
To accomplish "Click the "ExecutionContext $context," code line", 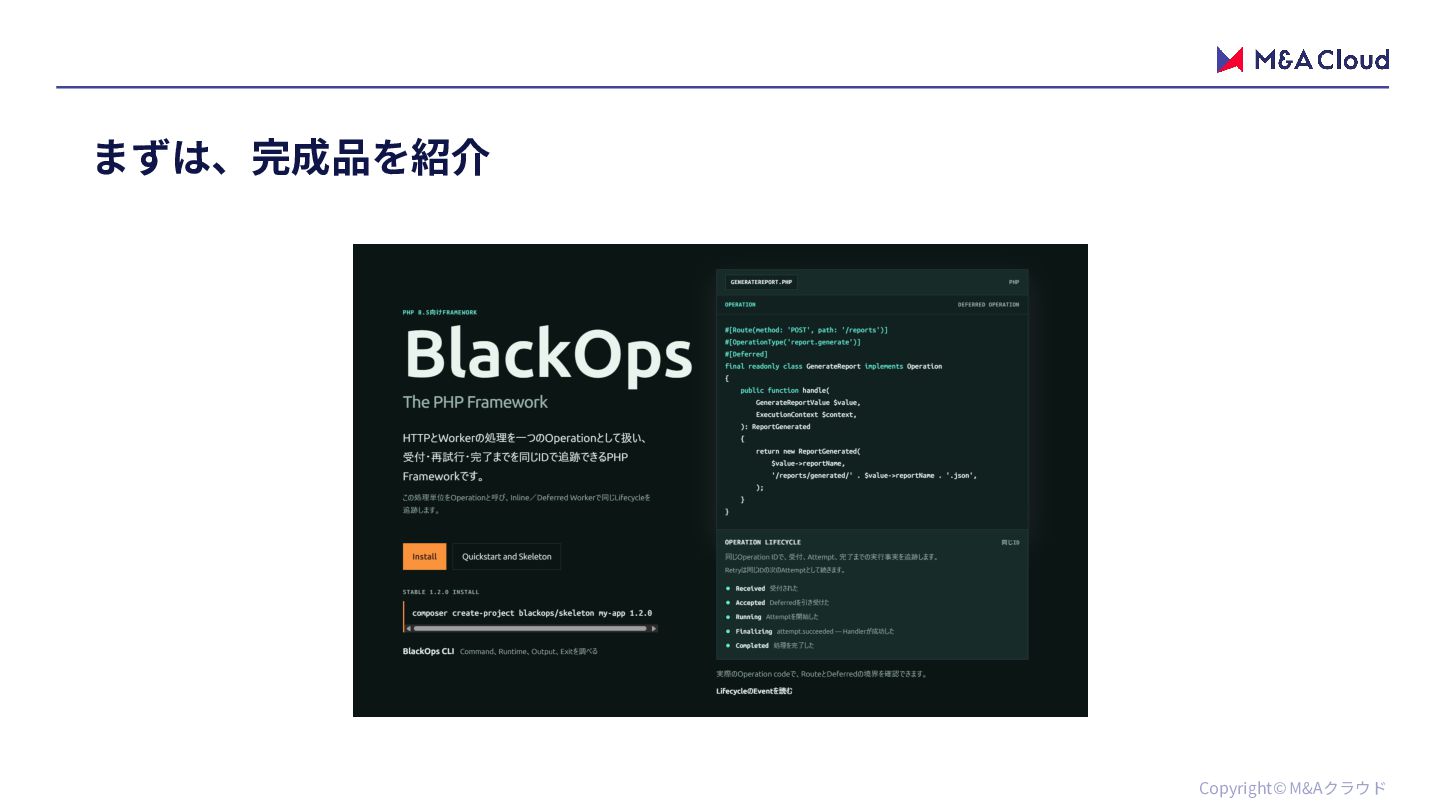I will [806, 414].
